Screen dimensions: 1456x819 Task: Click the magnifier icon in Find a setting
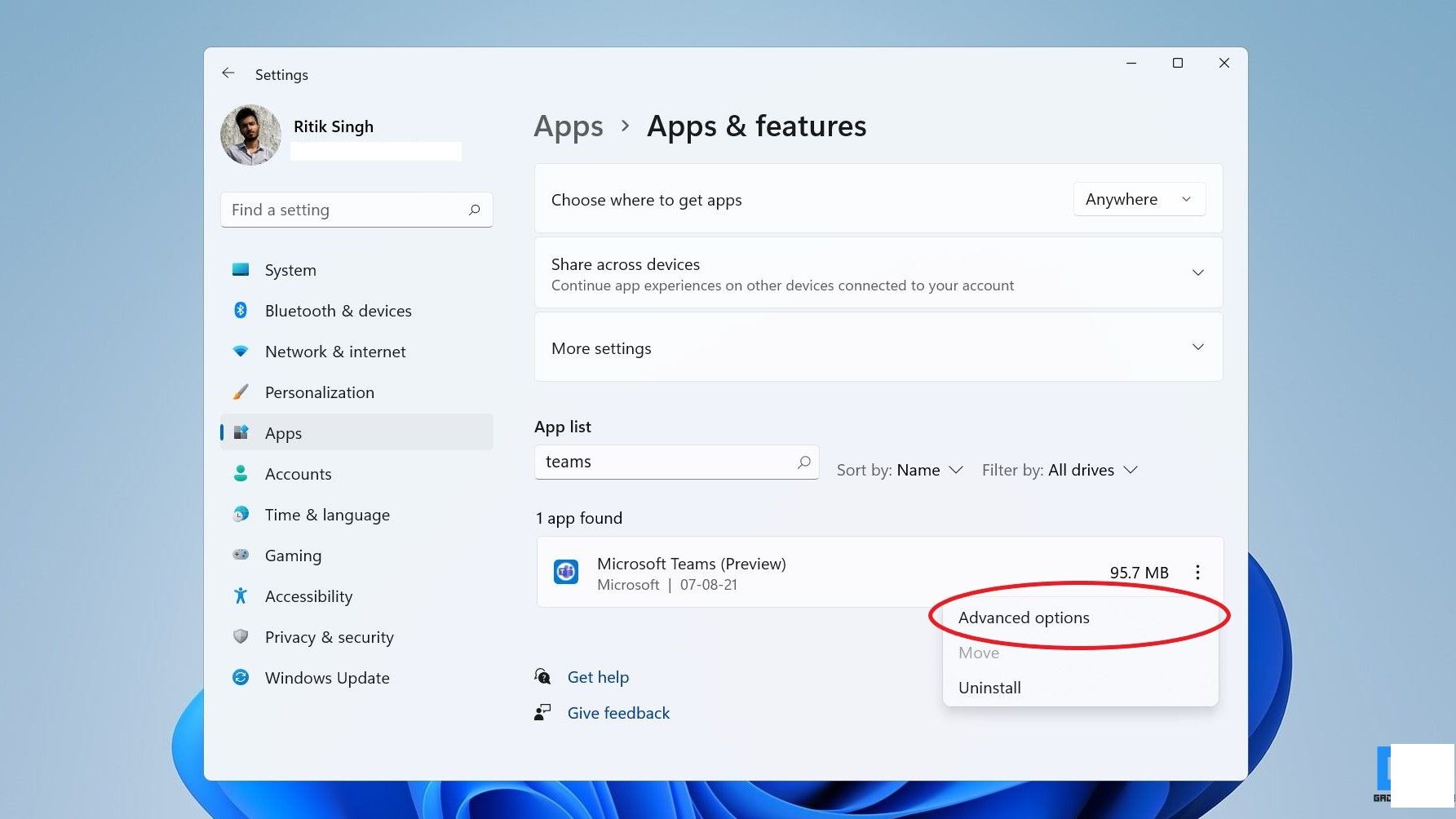tap(474, 210)
